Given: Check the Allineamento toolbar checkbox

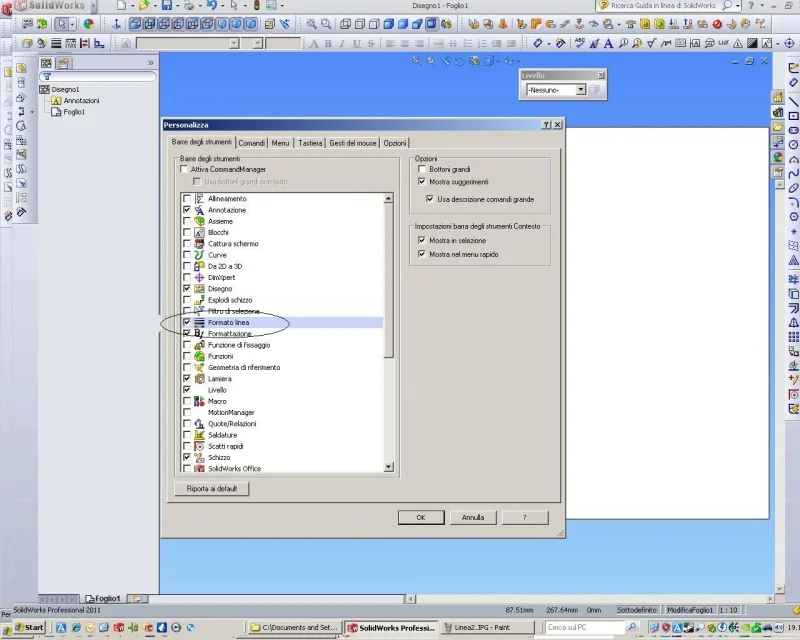Looking at the screenshot, I should coord(187,199).
